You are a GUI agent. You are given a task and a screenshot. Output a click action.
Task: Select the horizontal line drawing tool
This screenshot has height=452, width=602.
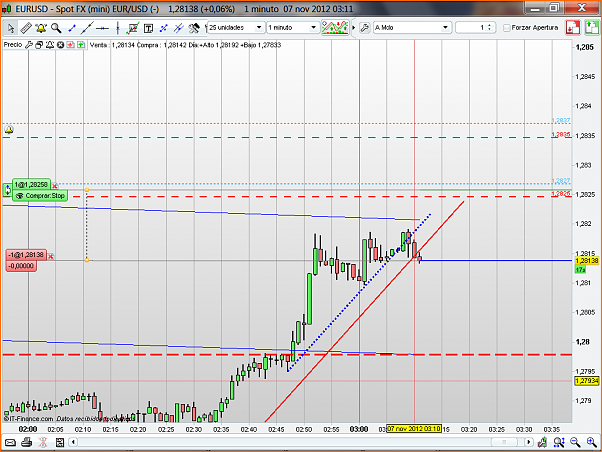[x=102, y=28]
